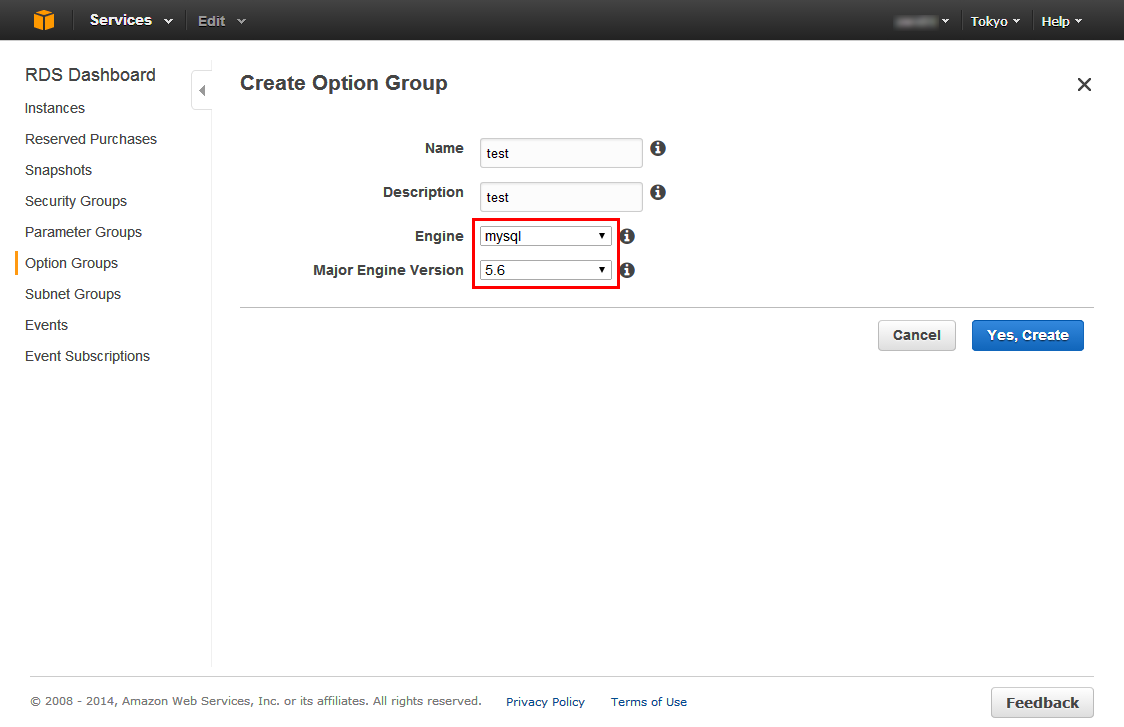Click the Yes, Create button

[1027, 336]
